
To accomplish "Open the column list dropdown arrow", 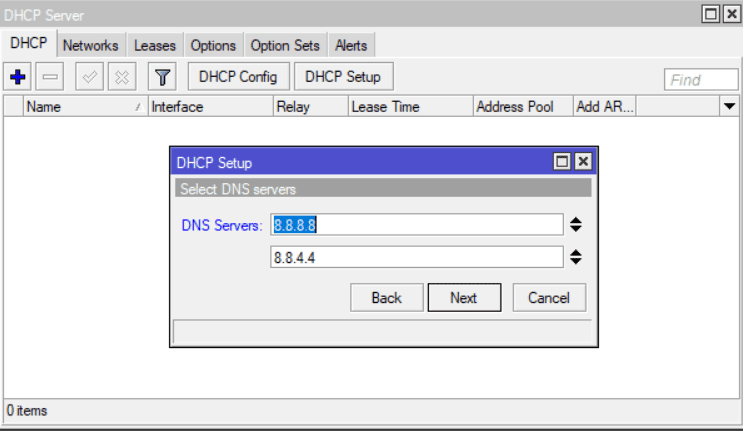I will (728, 106).
